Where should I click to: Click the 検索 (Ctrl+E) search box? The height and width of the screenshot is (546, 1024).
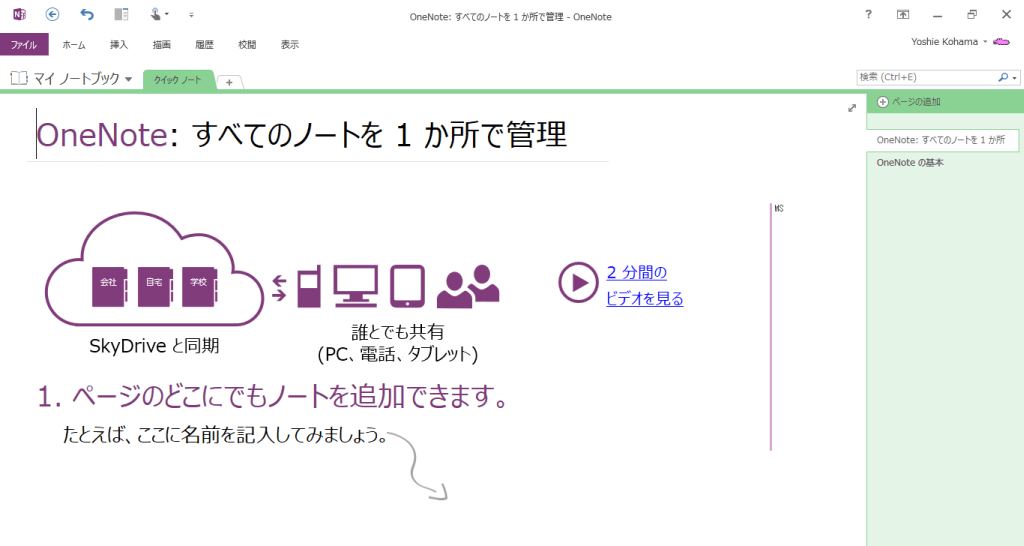coord(926,77)
